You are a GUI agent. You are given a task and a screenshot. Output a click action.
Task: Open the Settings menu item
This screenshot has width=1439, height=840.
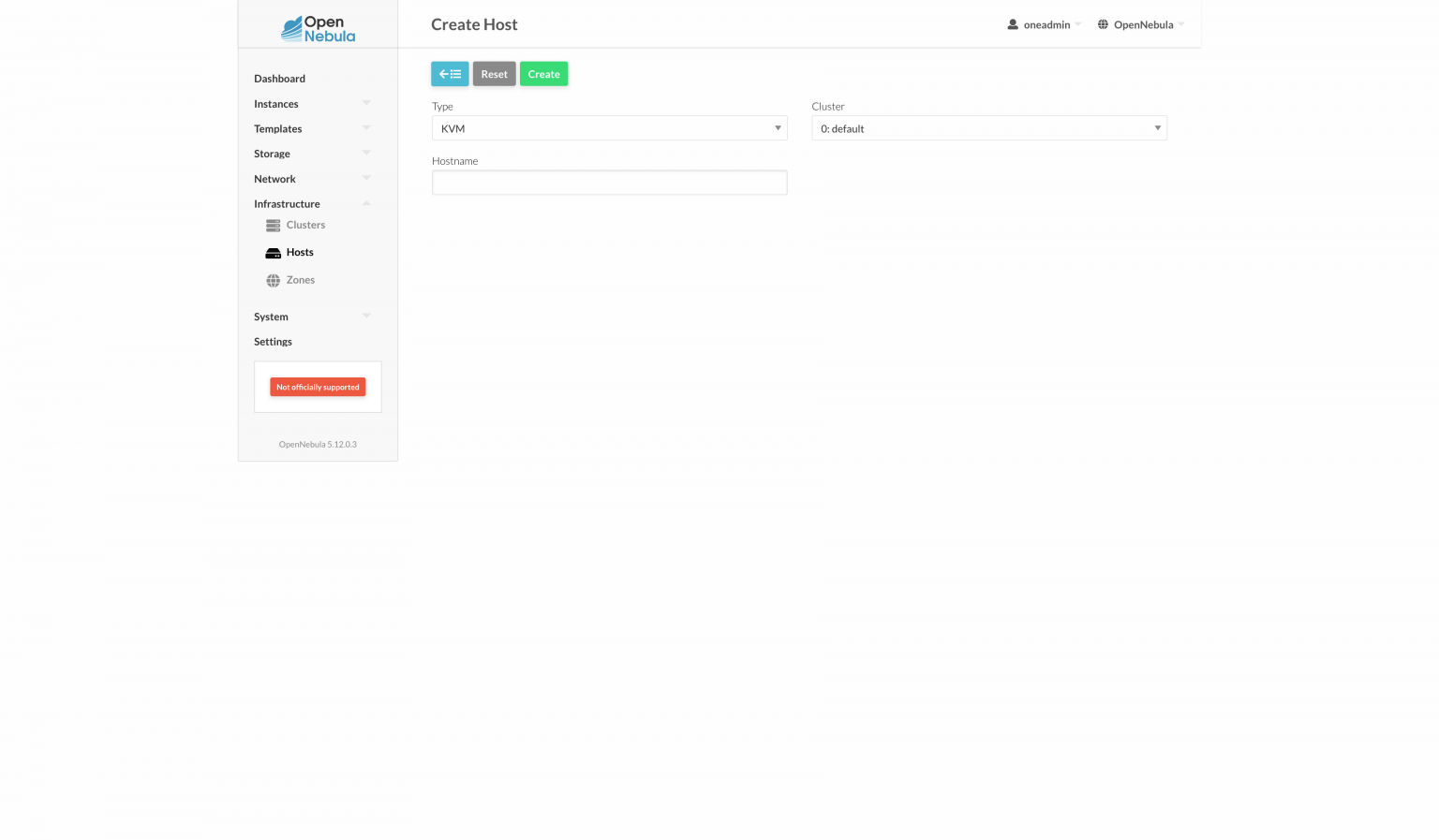[x=273, y=341]
